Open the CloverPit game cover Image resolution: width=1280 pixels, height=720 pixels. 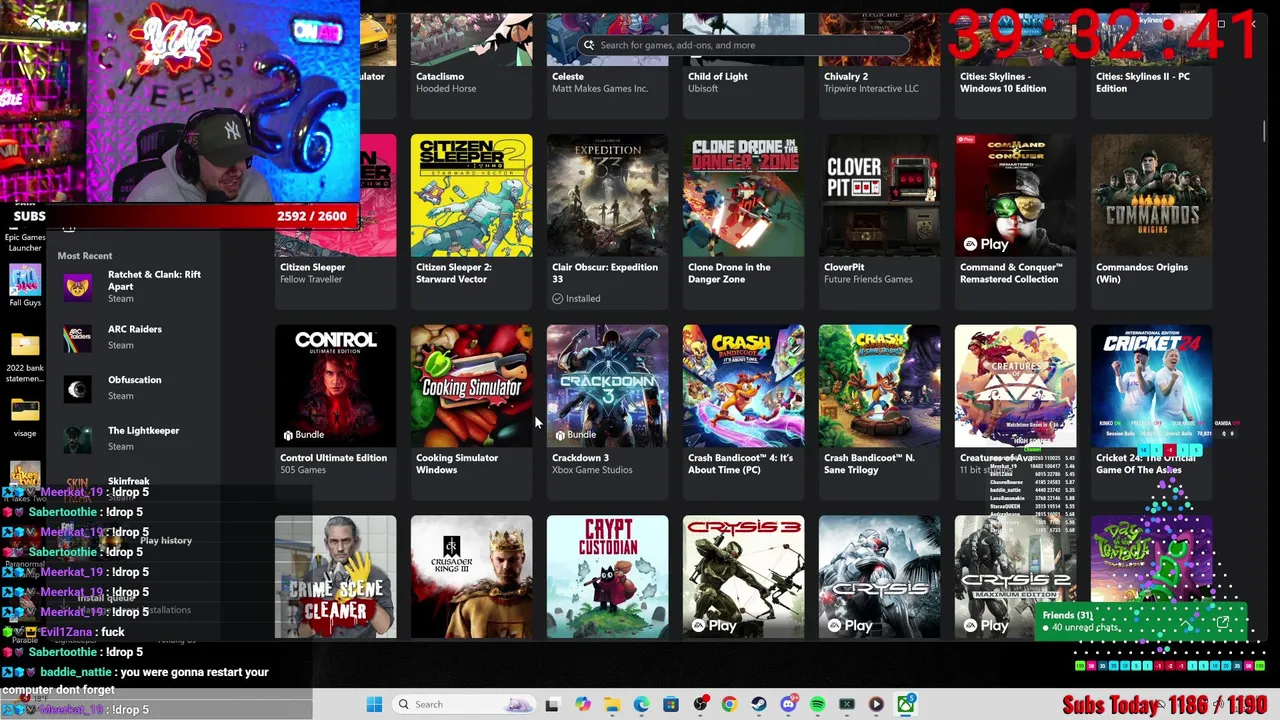[879, 196]
